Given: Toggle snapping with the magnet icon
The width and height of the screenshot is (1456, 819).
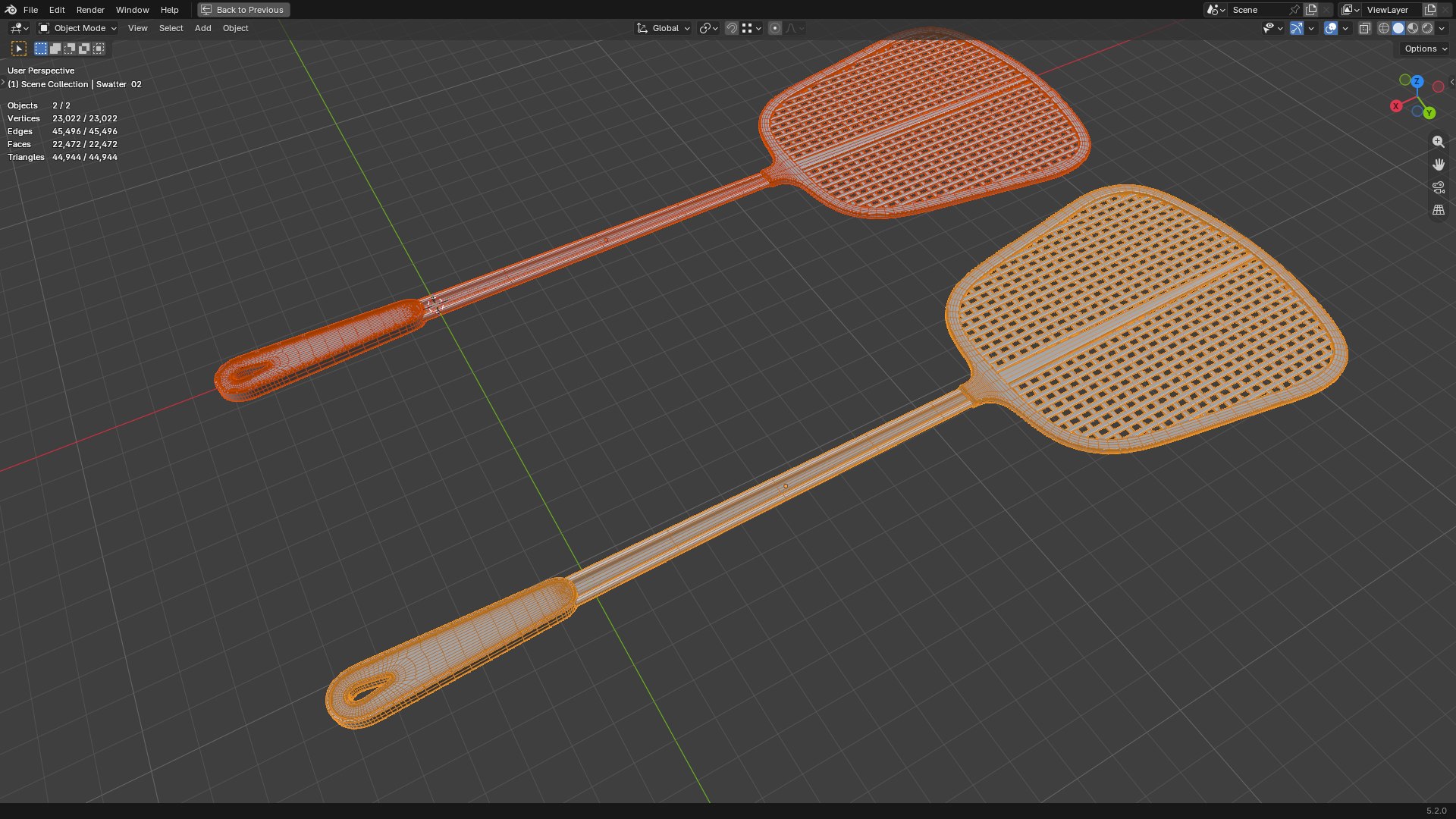Looking at the screenshot, I should 731,28.
